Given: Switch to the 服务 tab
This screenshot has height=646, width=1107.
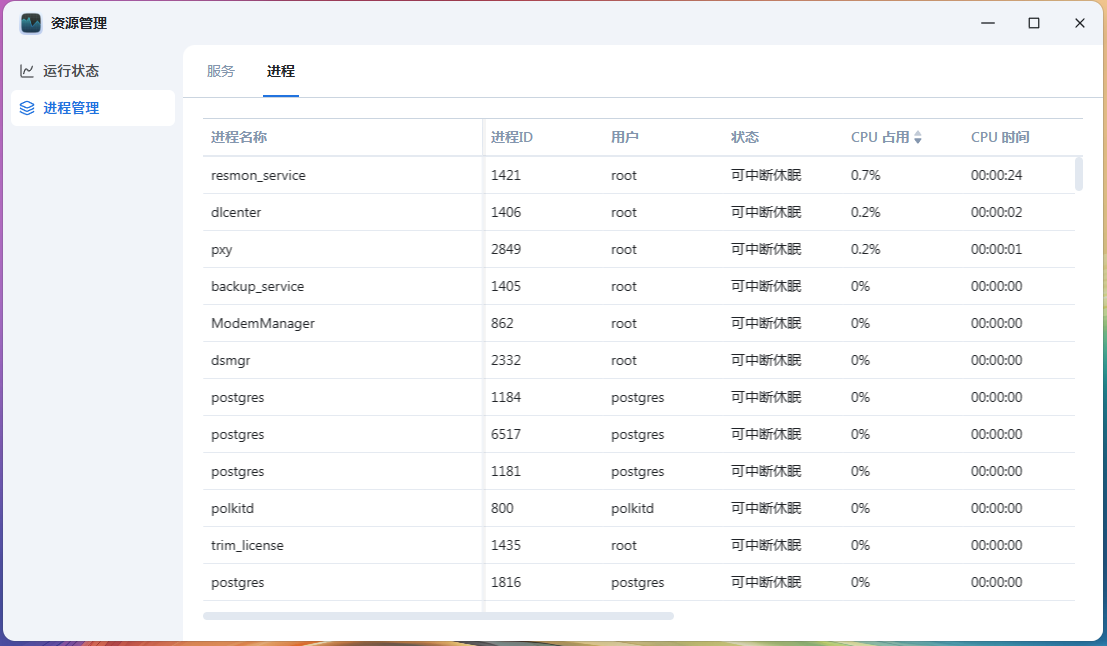Looking at the screenshot, I should [221, 71].
